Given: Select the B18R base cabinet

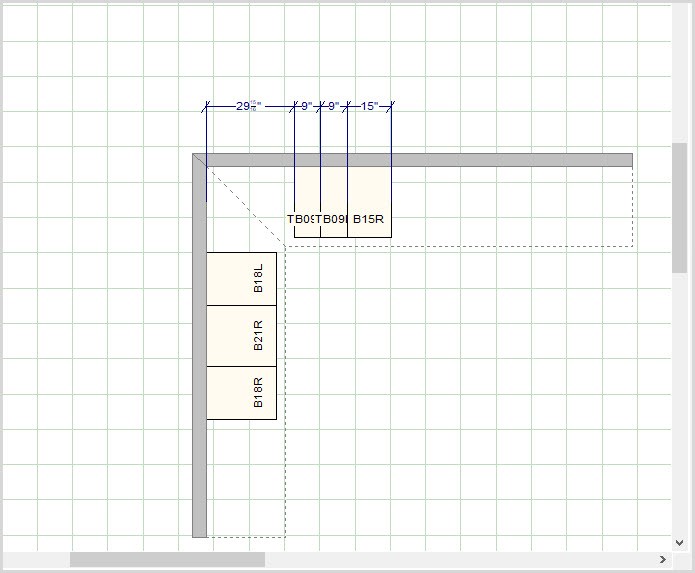Looking at the screenshot, I should pyautogui.click(x=242, y=393).
